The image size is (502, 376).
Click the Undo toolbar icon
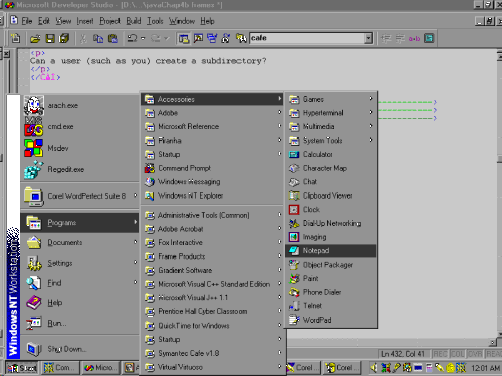pos(132,38)
